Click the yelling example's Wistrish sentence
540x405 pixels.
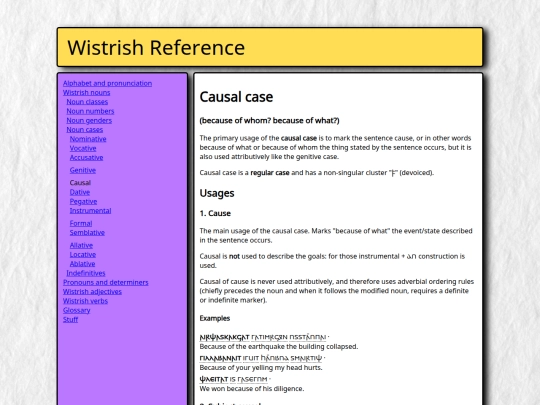click(x=262, y=359)
